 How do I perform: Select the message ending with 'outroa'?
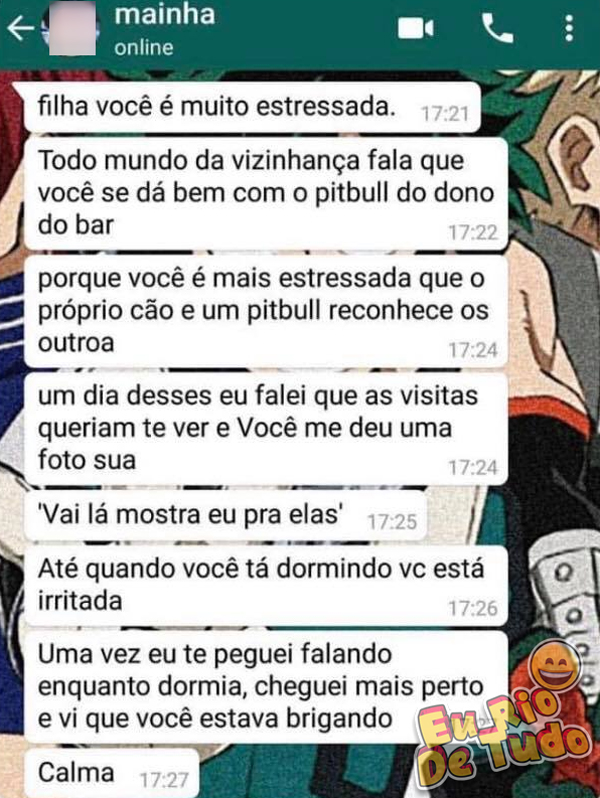(x=266, y=311)
